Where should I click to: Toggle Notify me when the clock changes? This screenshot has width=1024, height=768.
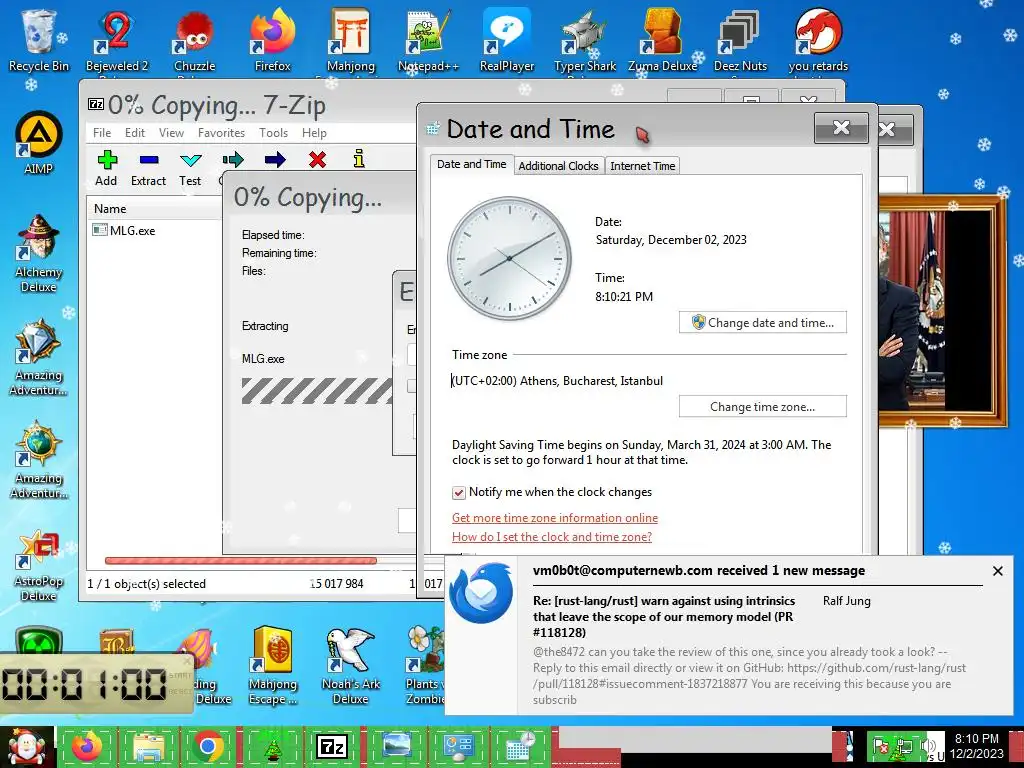coord(458,492)
